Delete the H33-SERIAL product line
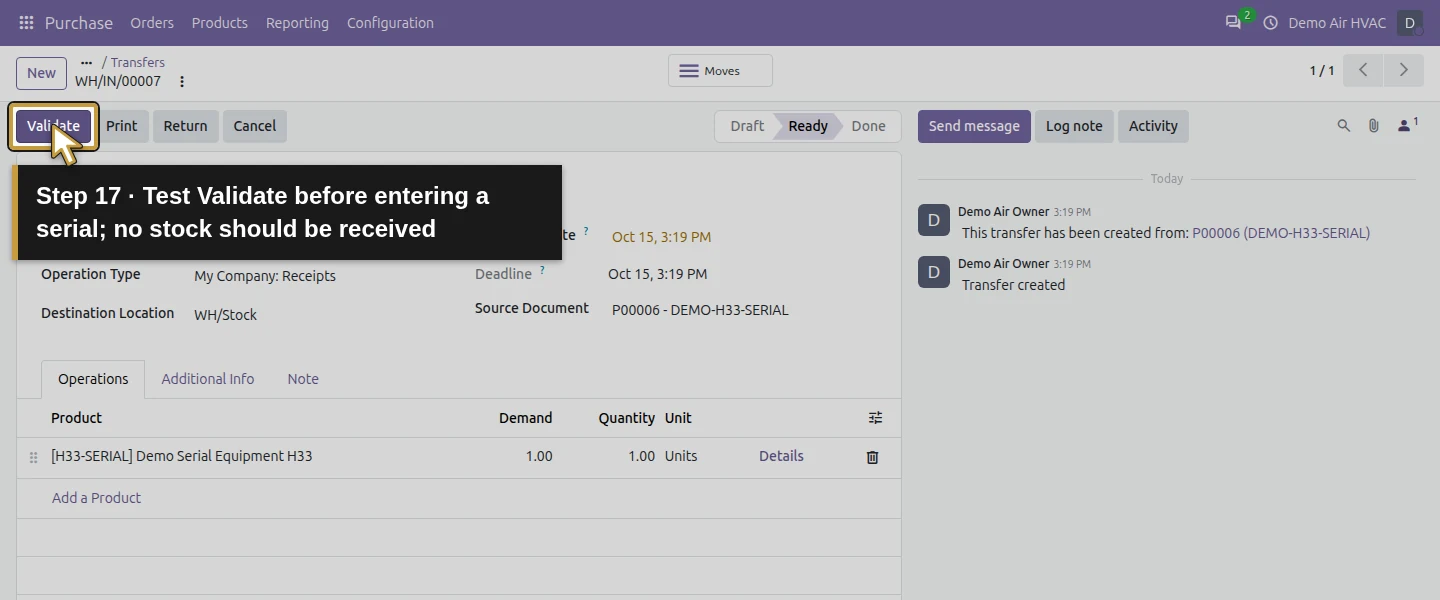The height and width of the screenshot is (600, 1440). [872, 457]
